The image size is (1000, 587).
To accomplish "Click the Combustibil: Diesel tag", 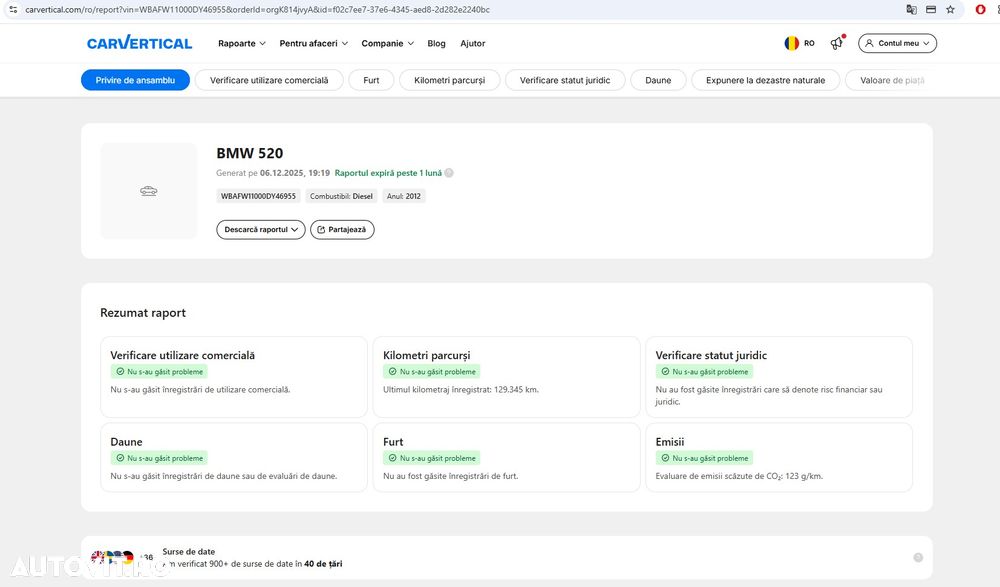I will pos(341,197).
